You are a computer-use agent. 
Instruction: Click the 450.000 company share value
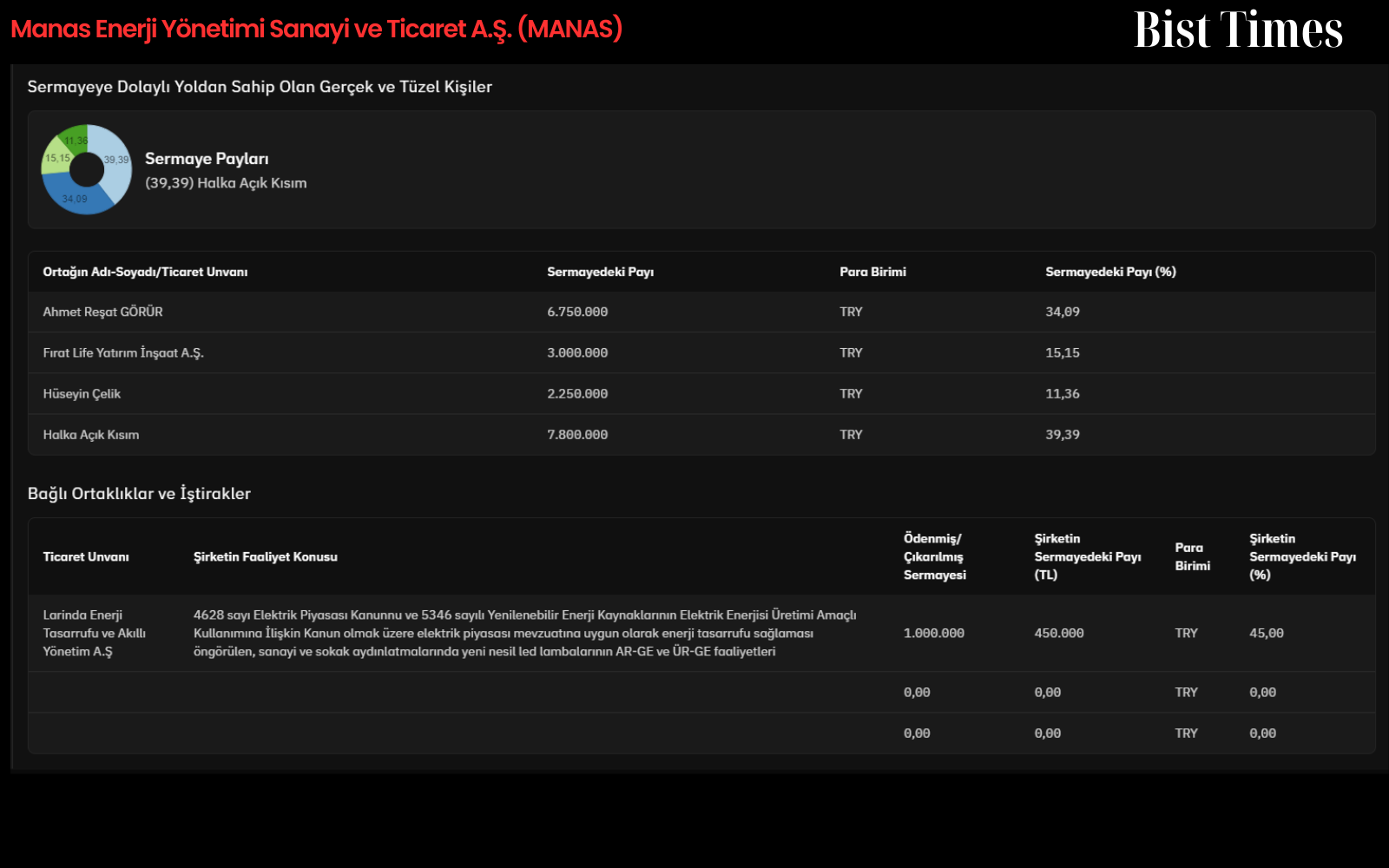coord(1059,633)
